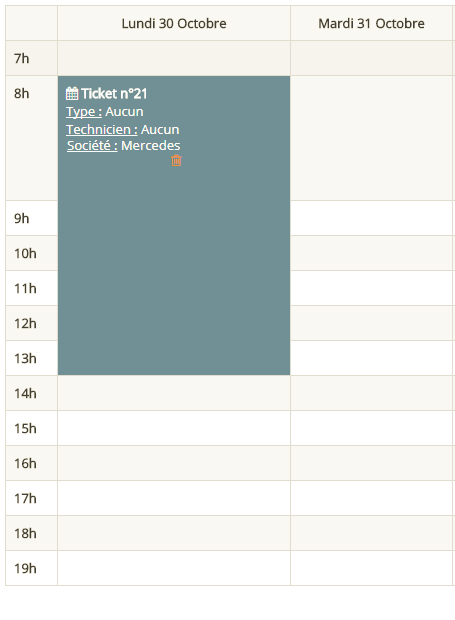Click the empty 7h slot on Lundi
Screen dimensions: 455x620
click(x=174, y=58)
